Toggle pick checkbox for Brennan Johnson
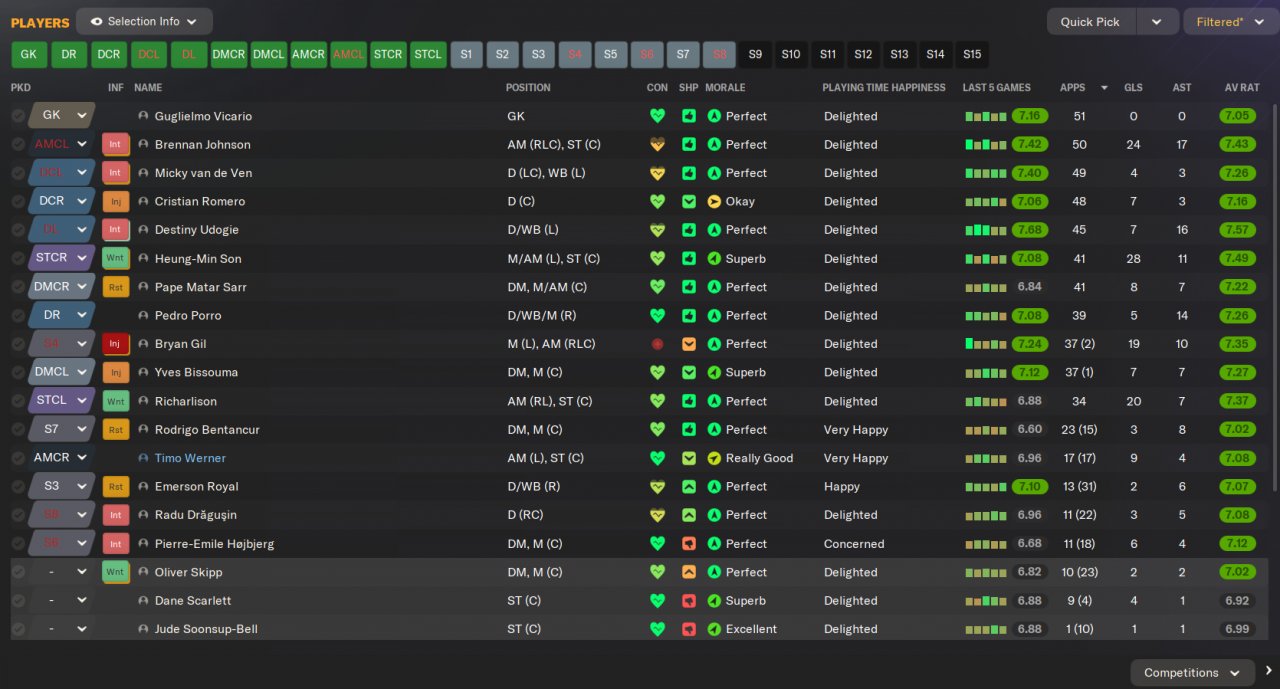The width and height of the screenshot is (1280, 689). tap(18, 145)
